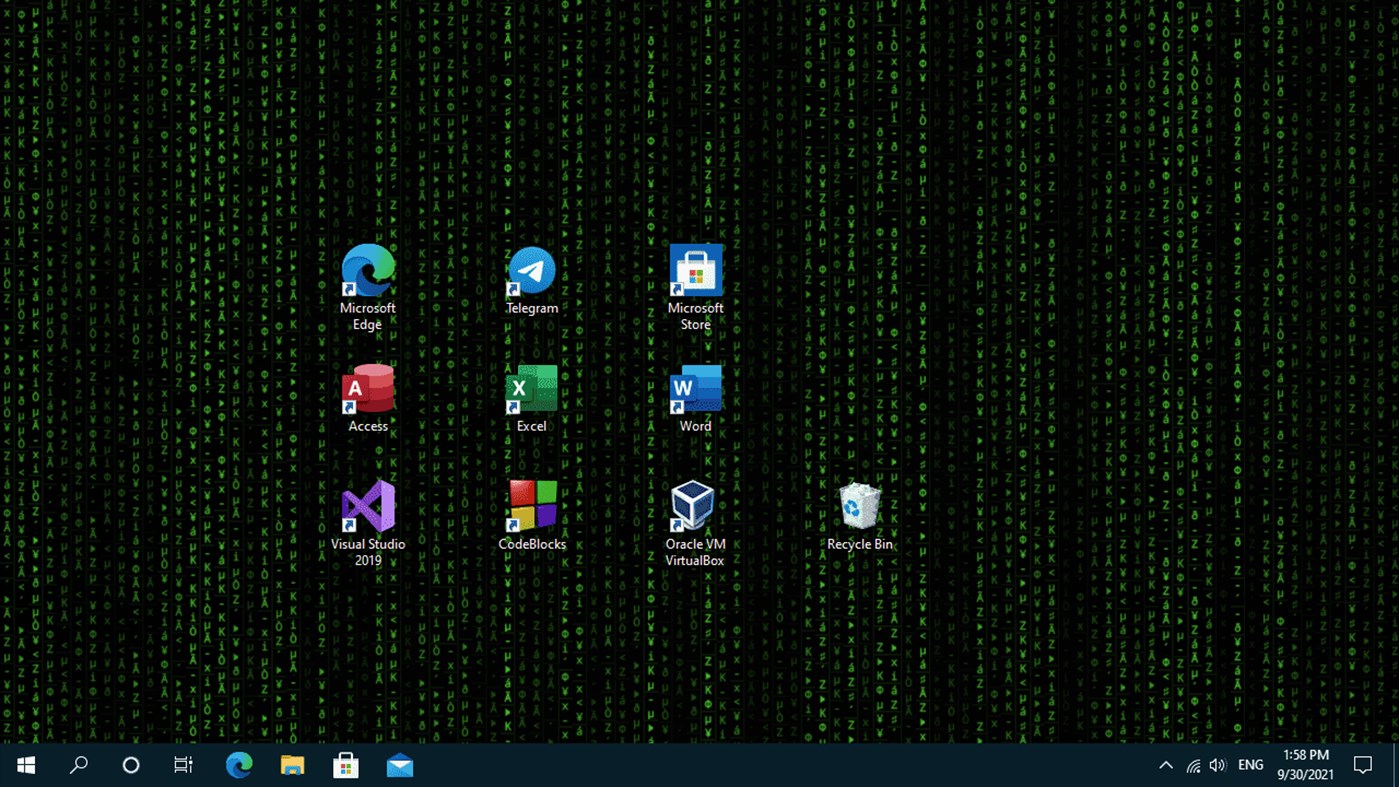Open the volume control

point(1216,764)
